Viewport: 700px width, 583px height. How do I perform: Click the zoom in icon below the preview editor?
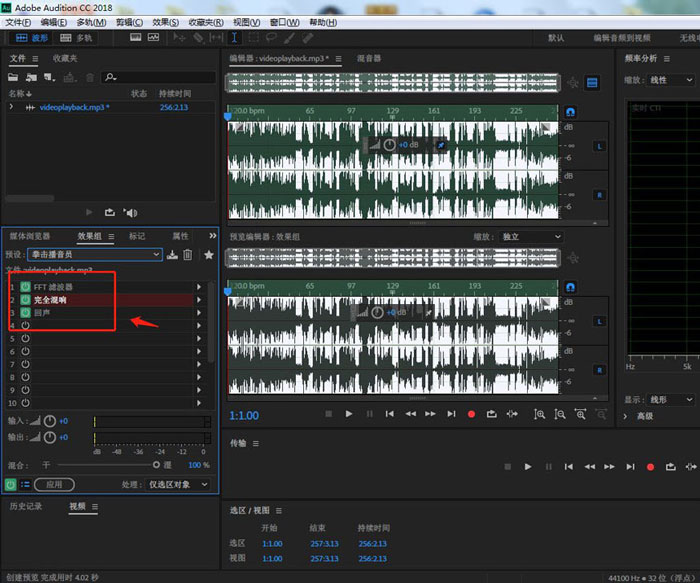click(540, 414)
